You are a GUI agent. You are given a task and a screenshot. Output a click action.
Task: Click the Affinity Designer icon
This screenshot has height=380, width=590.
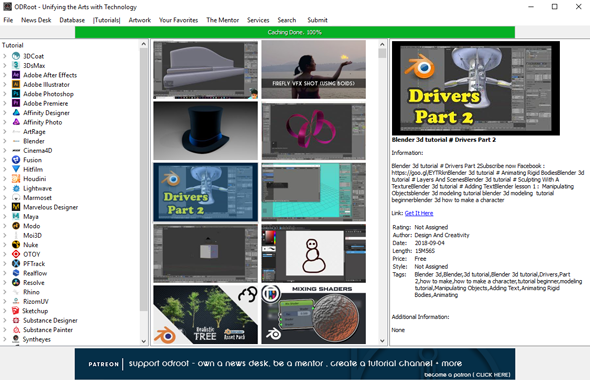click(x=16, y=112)
